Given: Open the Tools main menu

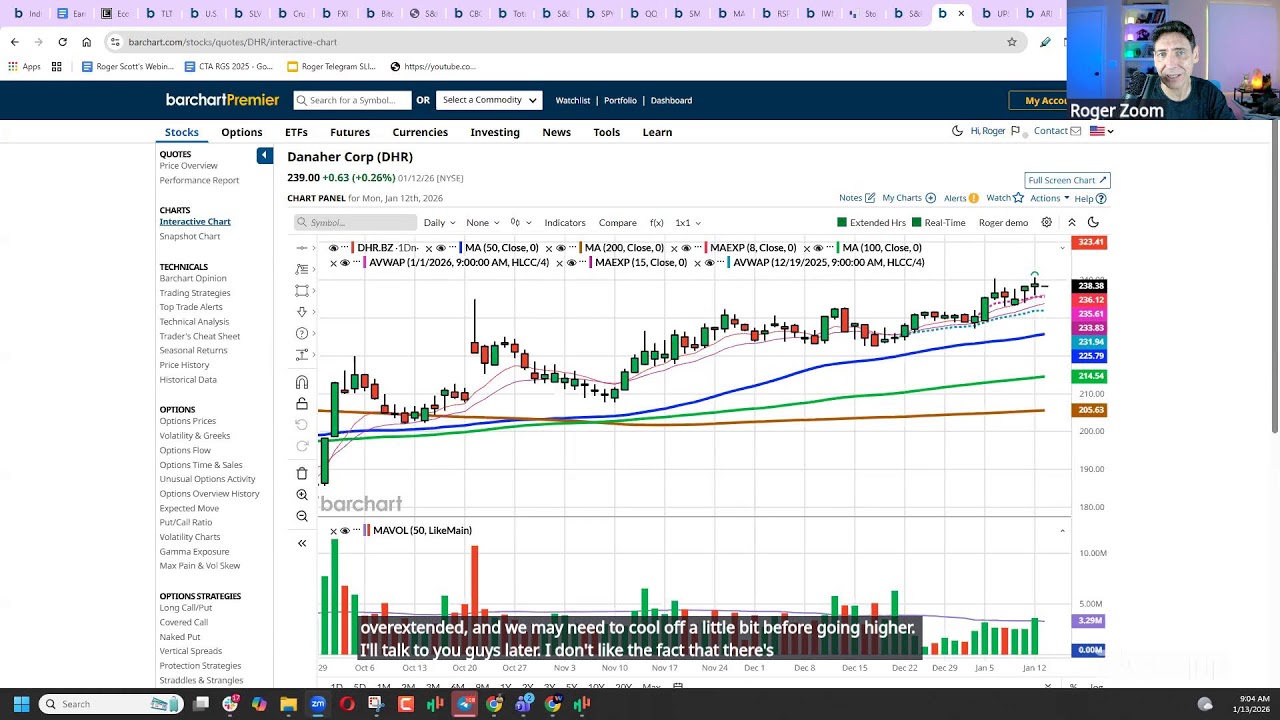Looking at the screenshot, I should click(606, 132).
